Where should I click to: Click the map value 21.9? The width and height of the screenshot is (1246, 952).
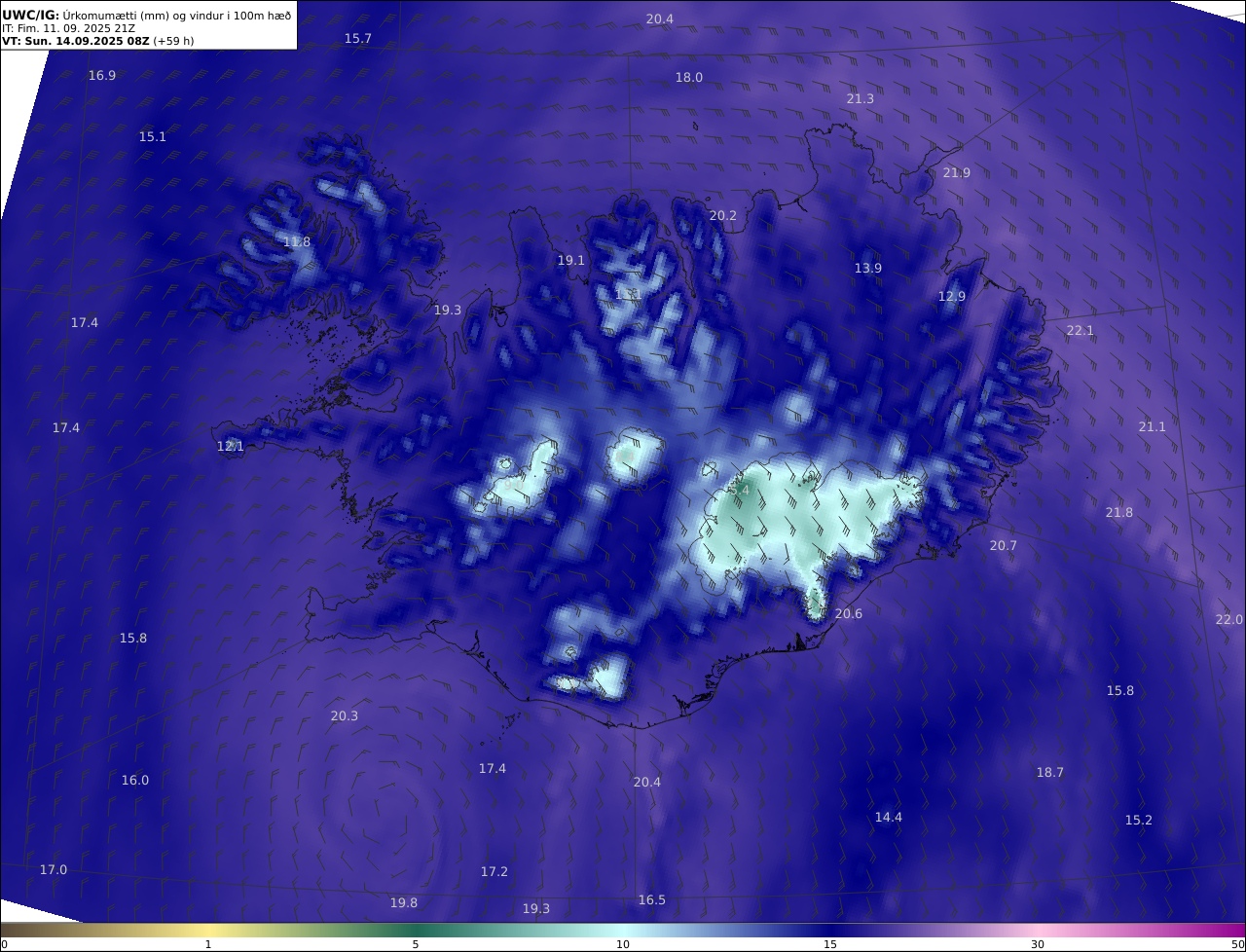(x=957, y=172)
